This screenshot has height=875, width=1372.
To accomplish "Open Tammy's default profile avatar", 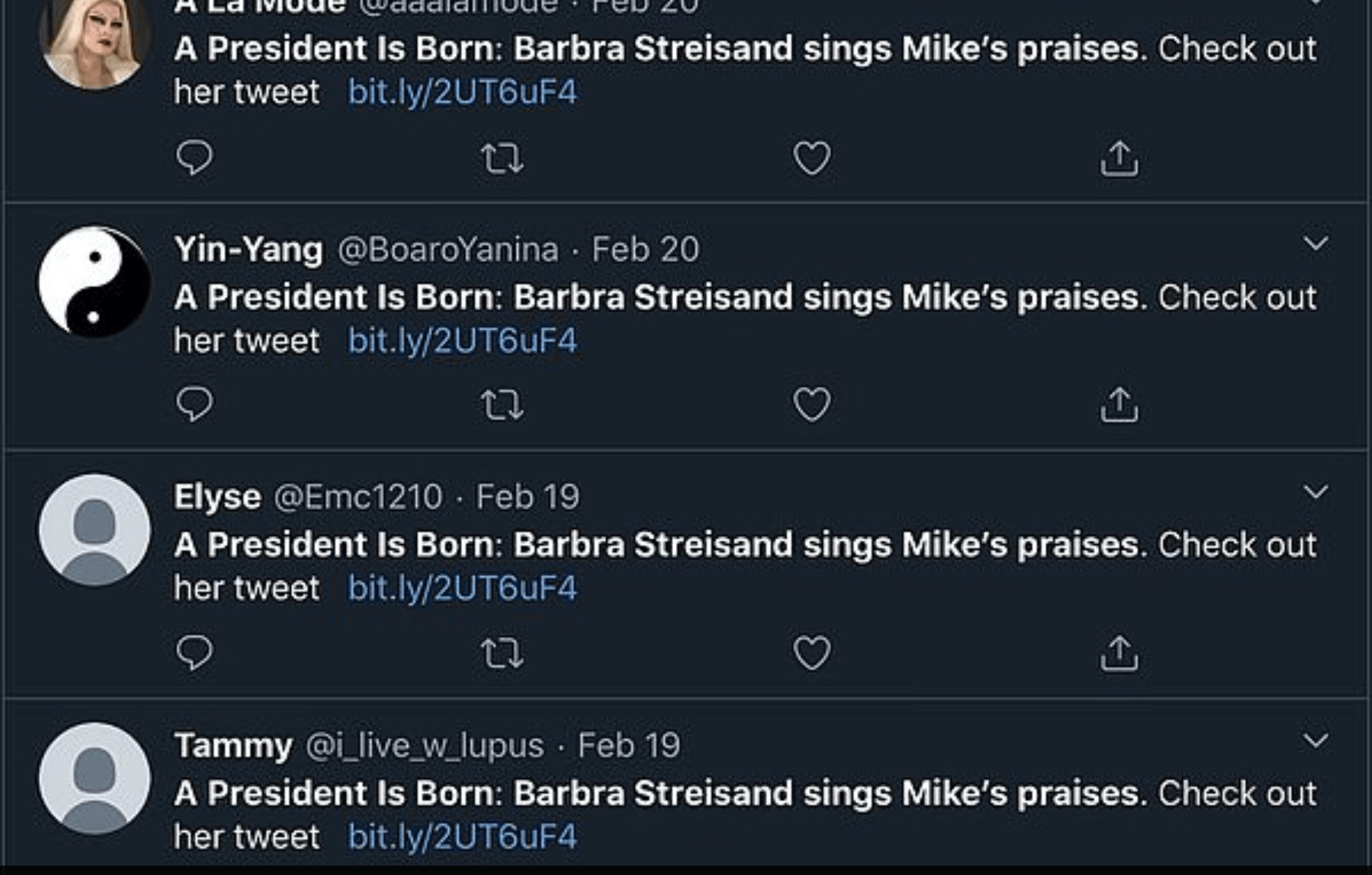I will pyautogui.click(x=95, y=778).
